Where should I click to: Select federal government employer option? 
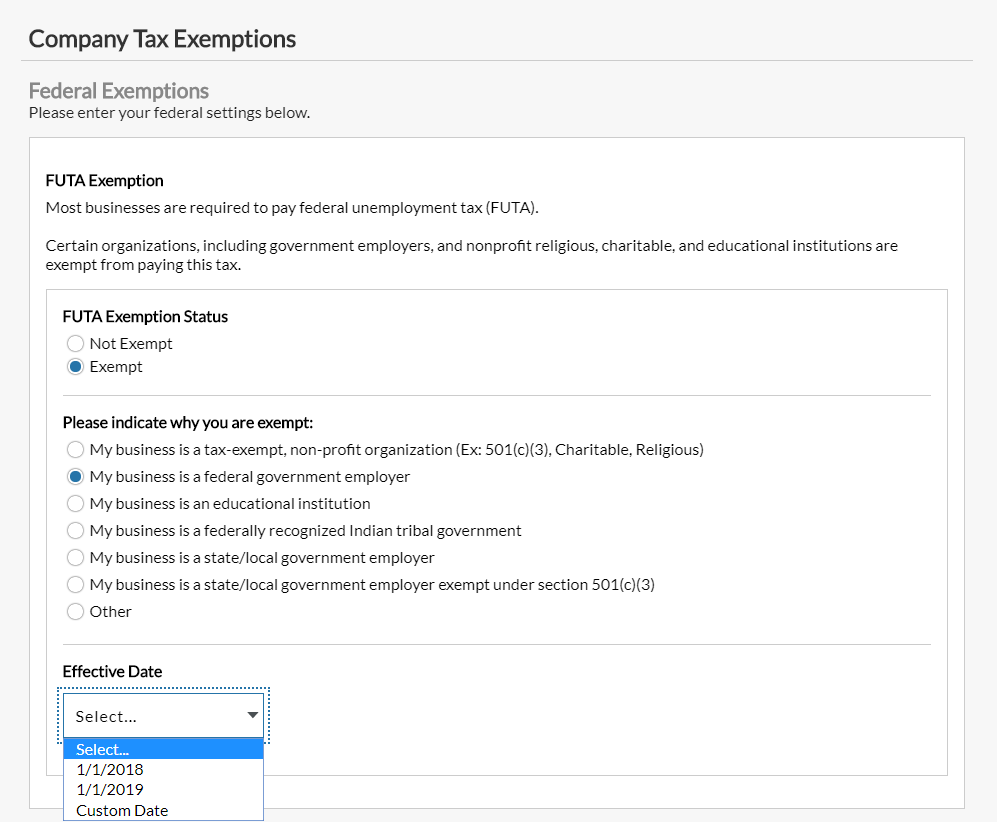click(x=75, y=476)
